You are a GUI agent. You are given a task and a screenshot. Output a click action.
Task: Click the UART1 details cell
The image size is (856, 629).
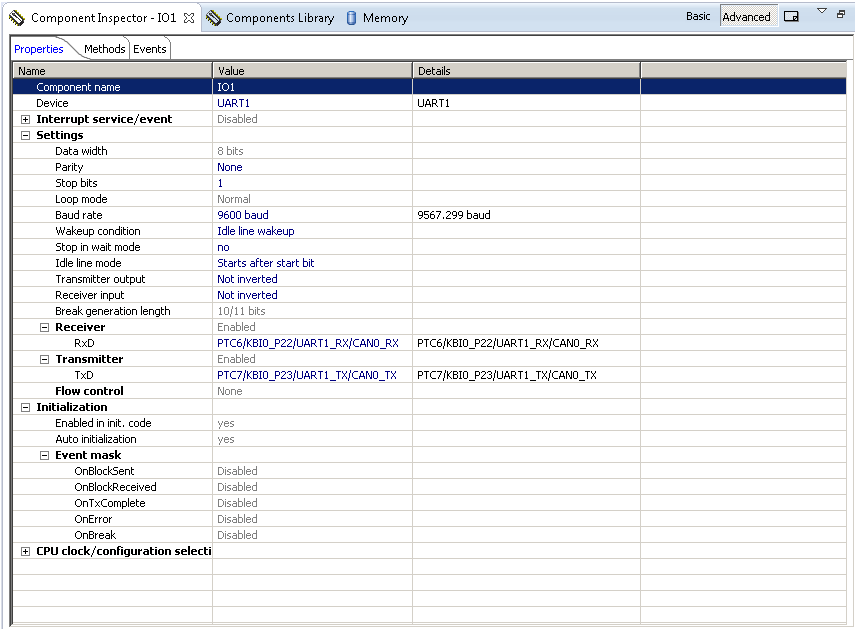526,103
